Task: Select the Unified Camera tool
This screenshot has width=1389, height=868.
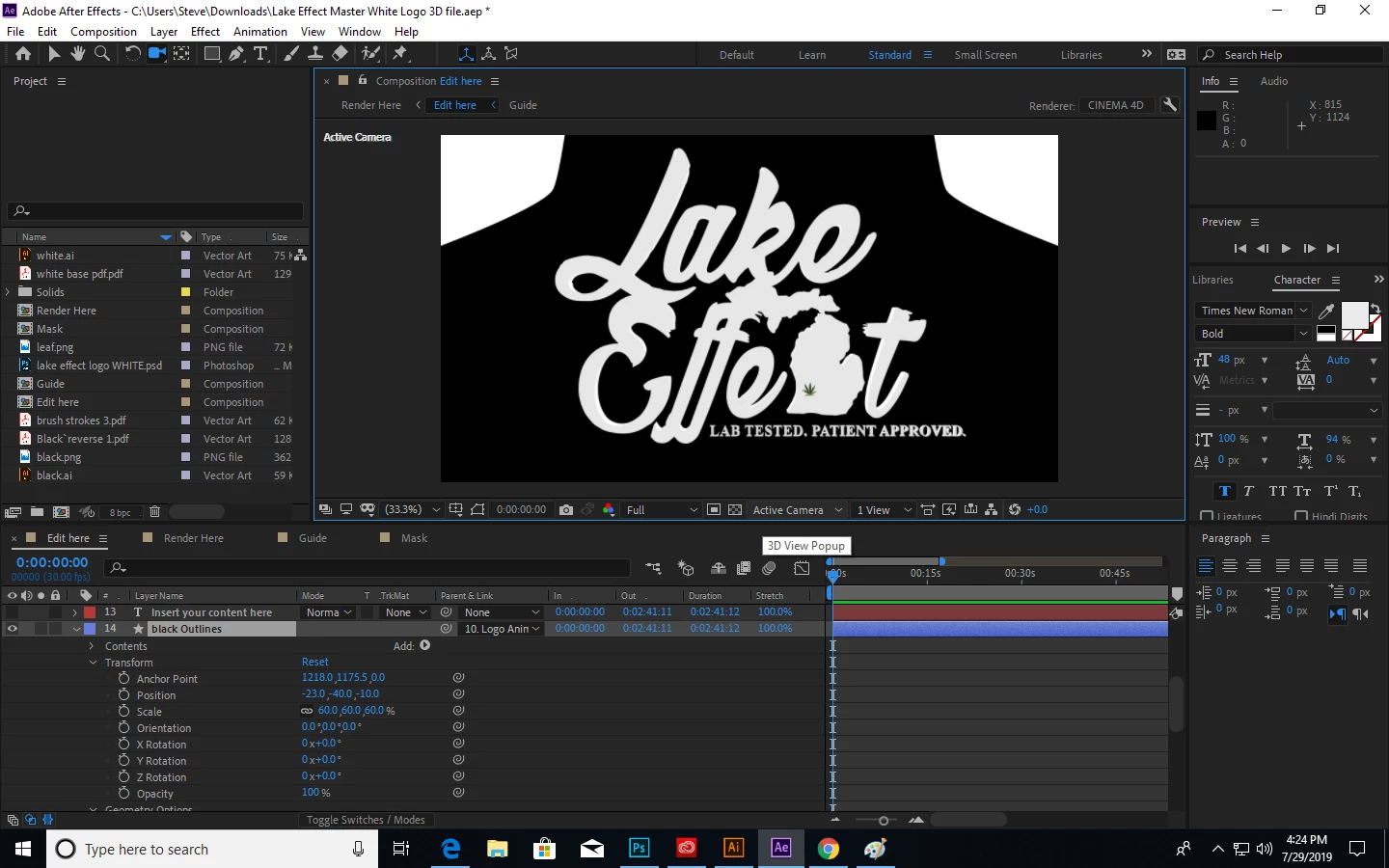Action: 156,54
